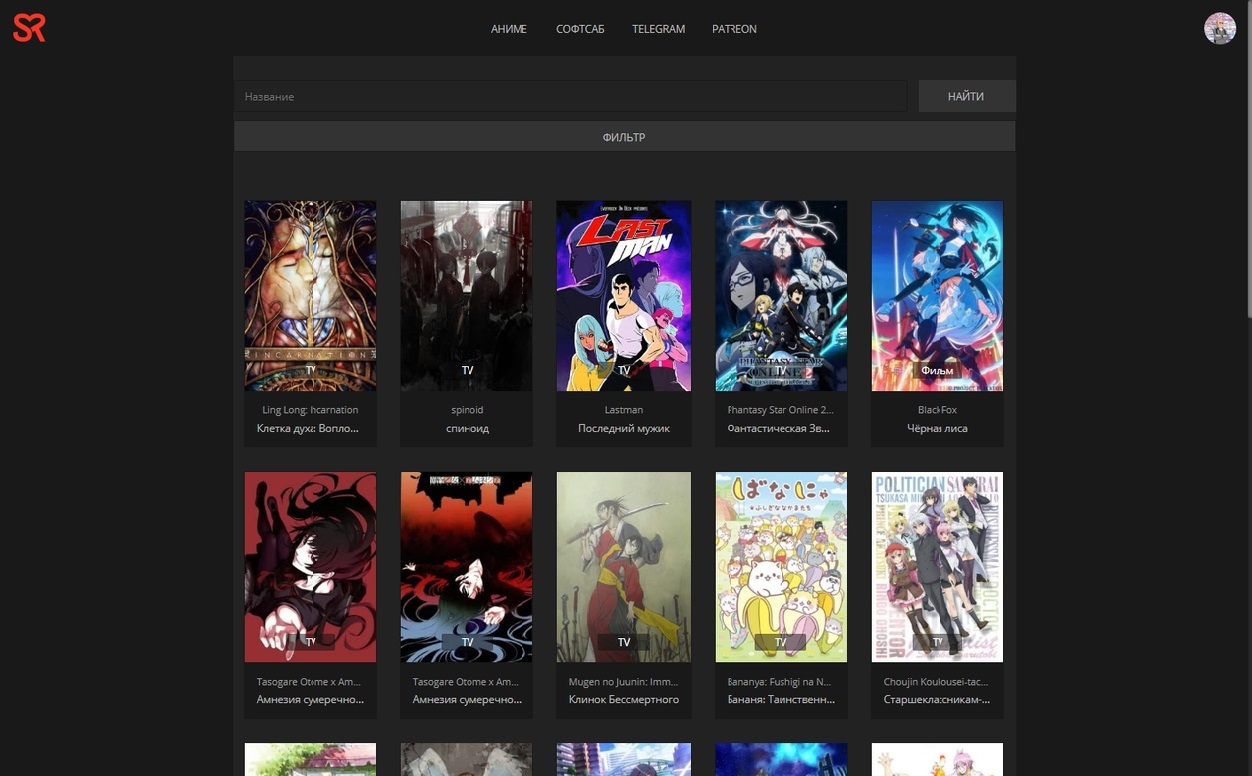
Task: Click the page vertical scrollbar
Action: [x=1247, y=160]
